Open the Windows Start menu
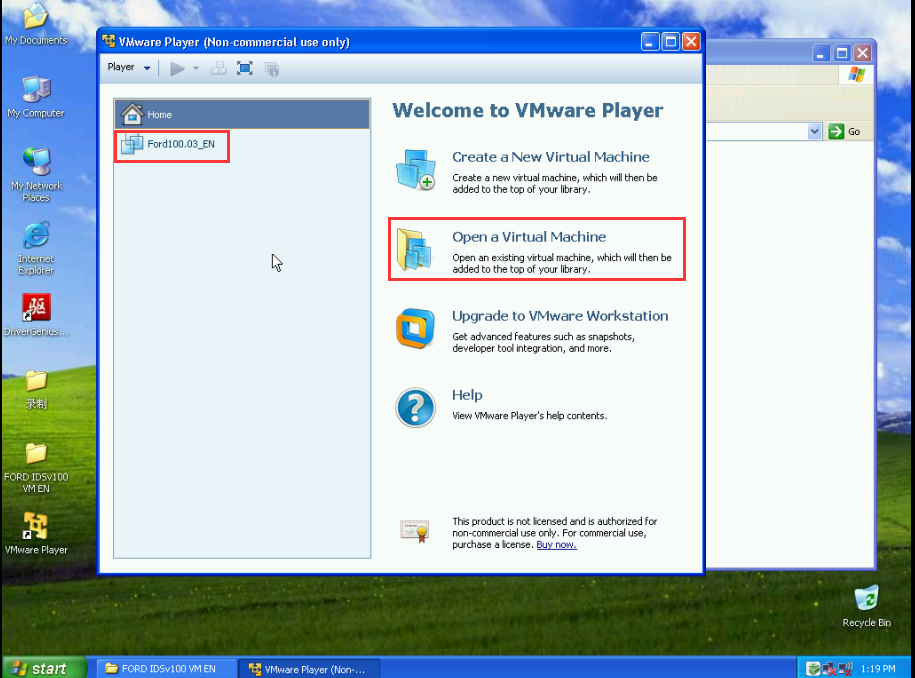Screen dimensions: 915x678 44,668
